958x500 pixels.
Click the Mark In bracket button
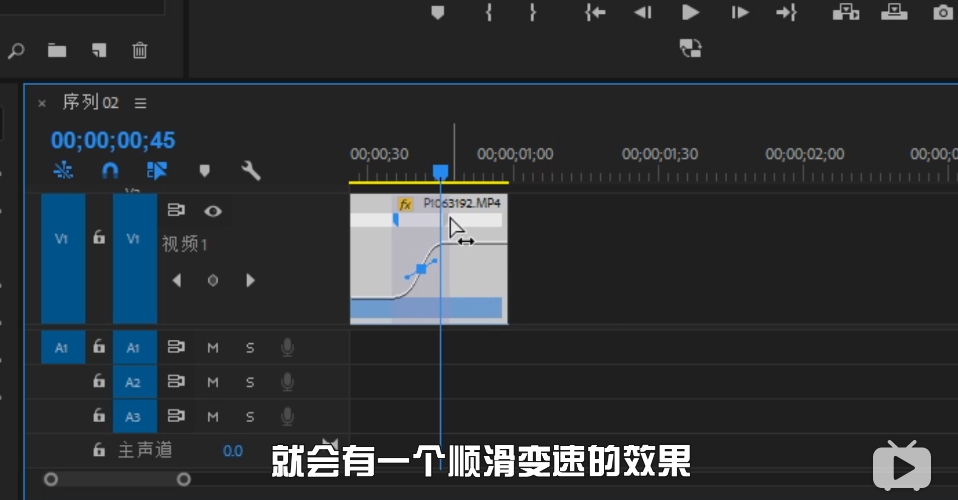pyautogui.click(x=489, y=12)
